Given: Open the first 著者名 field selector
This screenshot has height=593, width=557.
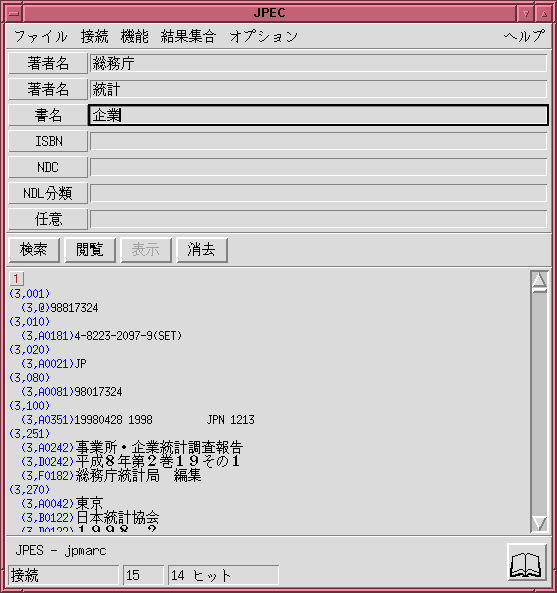Looking at the screenshot, I should coord(48,63).
